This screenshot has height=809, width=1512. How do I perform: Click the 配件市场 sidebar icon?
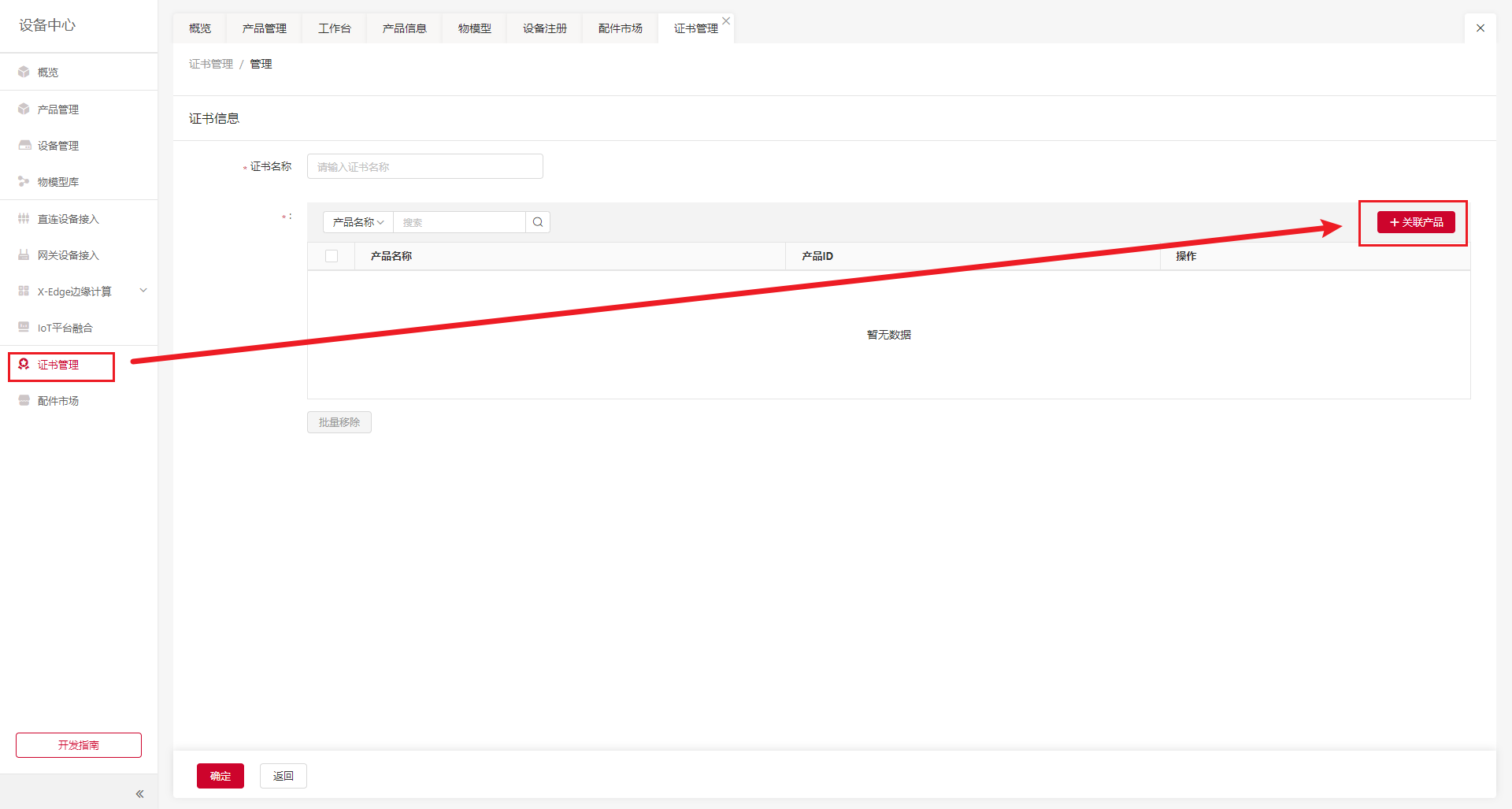(x=24, y=400)
